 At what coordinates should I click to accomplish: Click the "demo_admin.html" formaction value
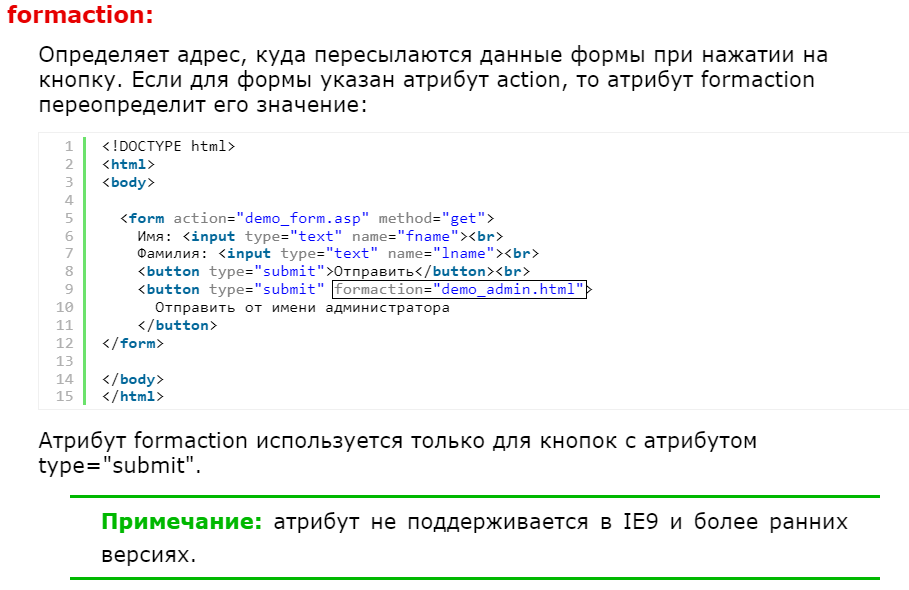click(508, 289)
